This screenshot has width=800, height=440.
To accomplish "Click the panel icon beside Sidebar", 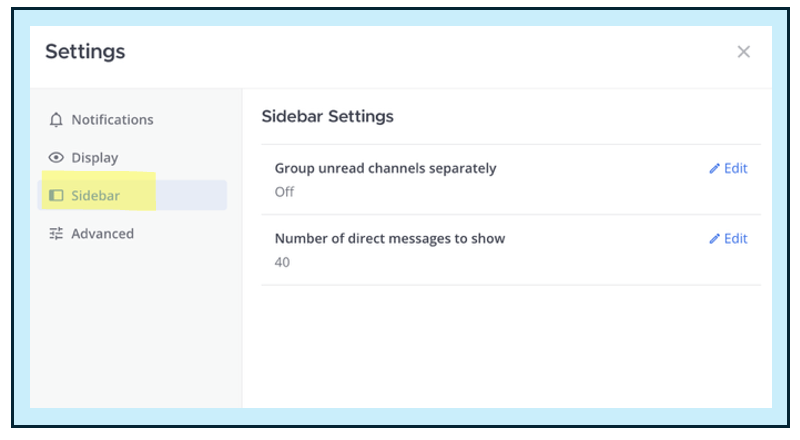I will click(56, 196).
